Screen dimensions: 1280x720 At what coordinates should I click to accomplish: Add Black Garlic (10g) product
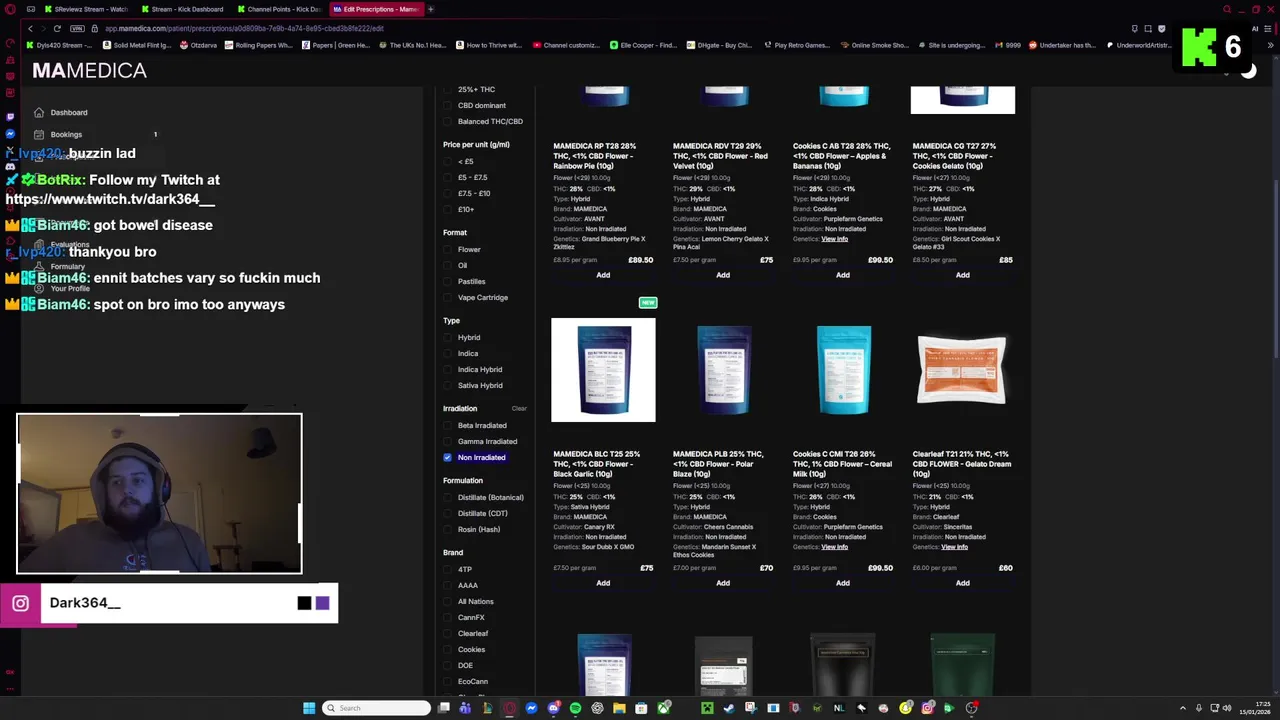tap(603, 583)
